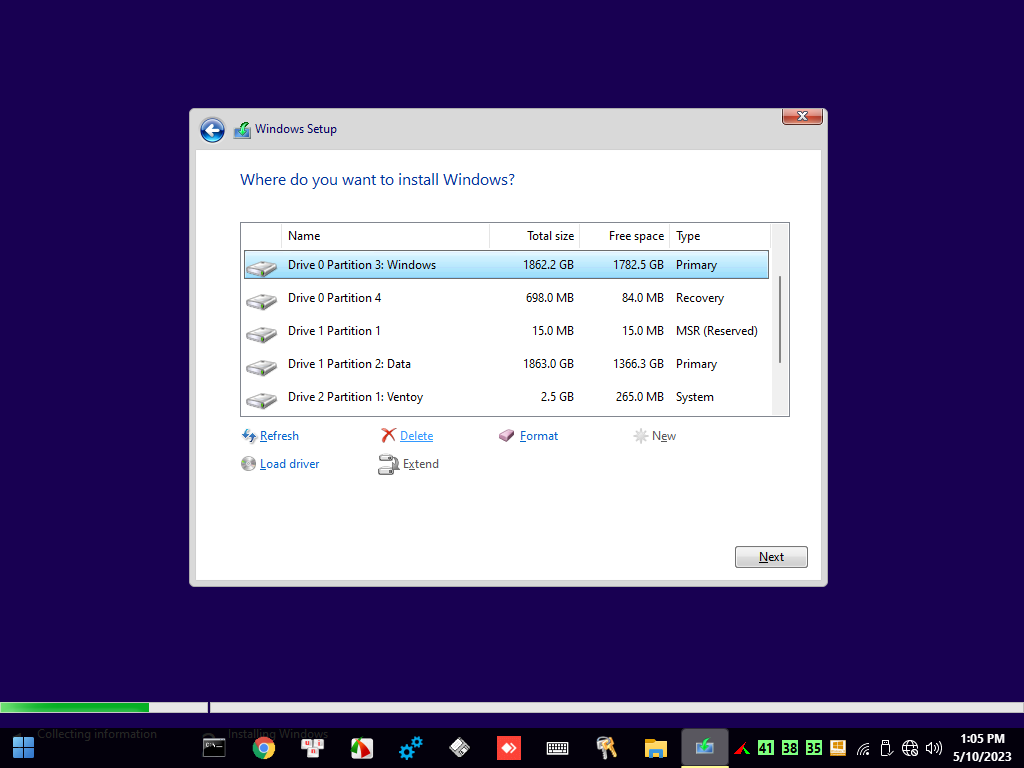Viewport: 1024px width, 768px height.
Task: Go back with the blue arrow button
Action: (212, 130)
